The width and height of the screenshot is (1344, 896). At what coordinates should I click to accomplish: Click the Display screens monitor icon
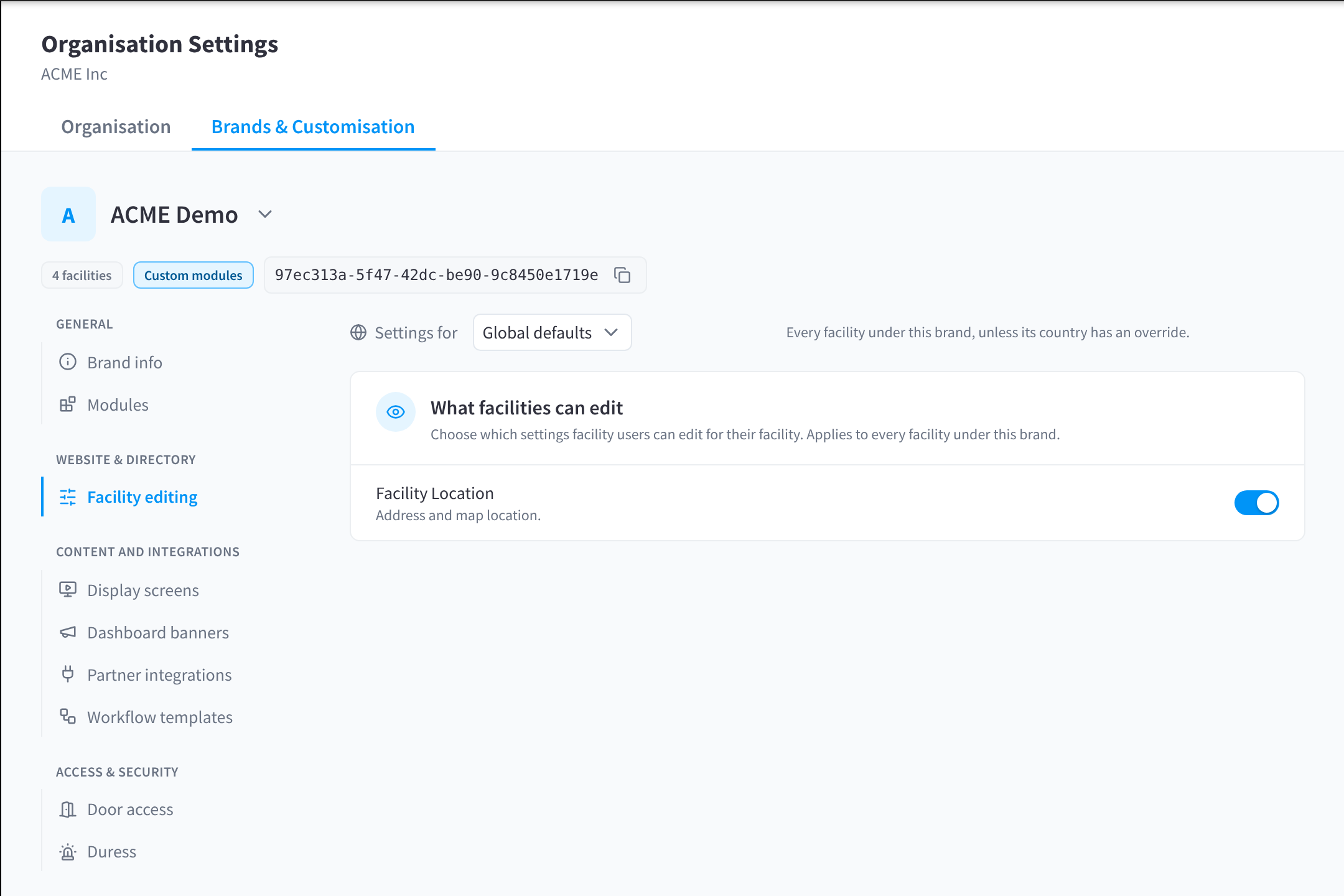pyautogui.click(x=68, y=590)
